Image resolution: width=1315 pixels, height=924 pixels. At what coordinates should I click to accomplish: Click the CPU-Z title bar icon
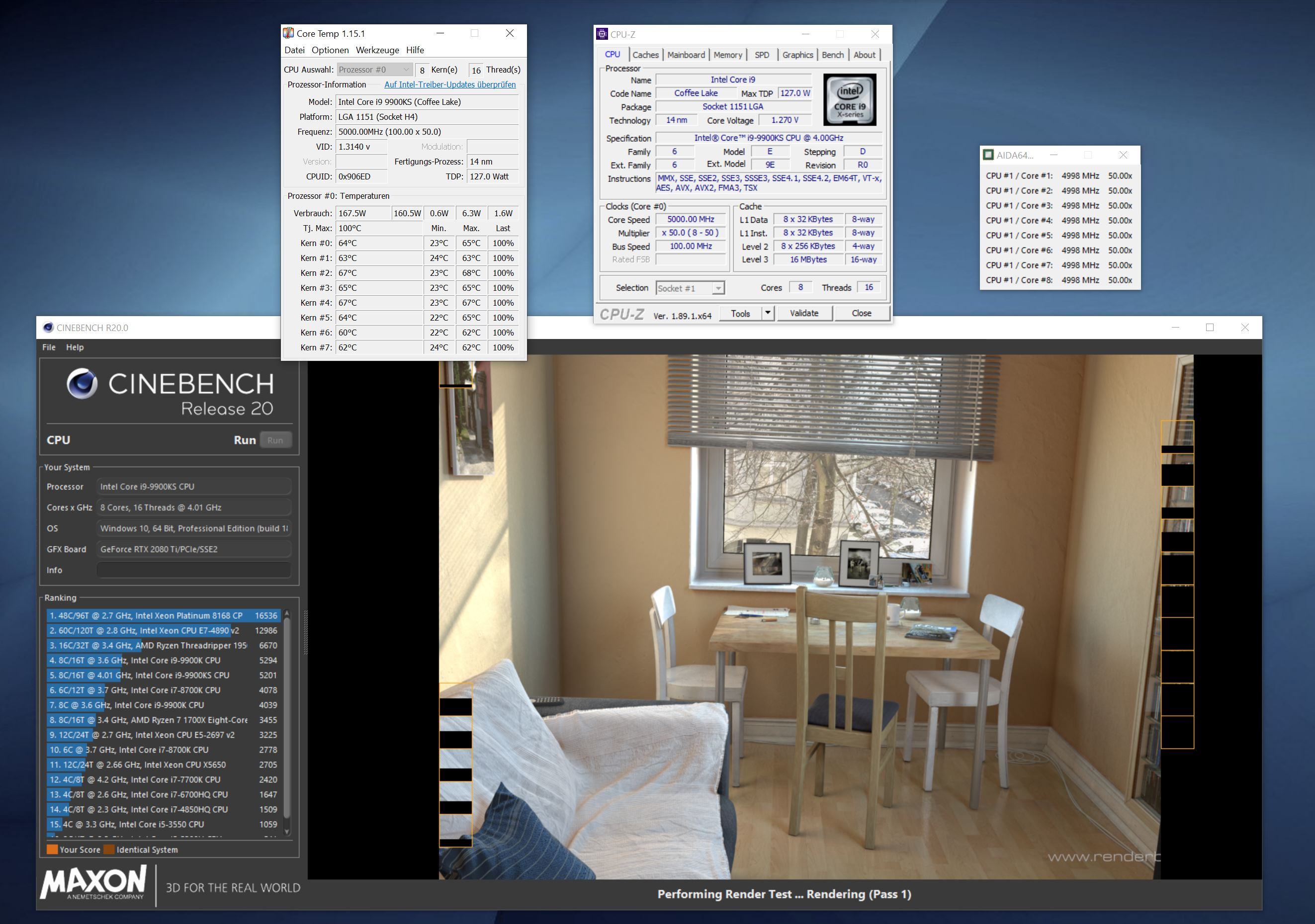[602, 34]
